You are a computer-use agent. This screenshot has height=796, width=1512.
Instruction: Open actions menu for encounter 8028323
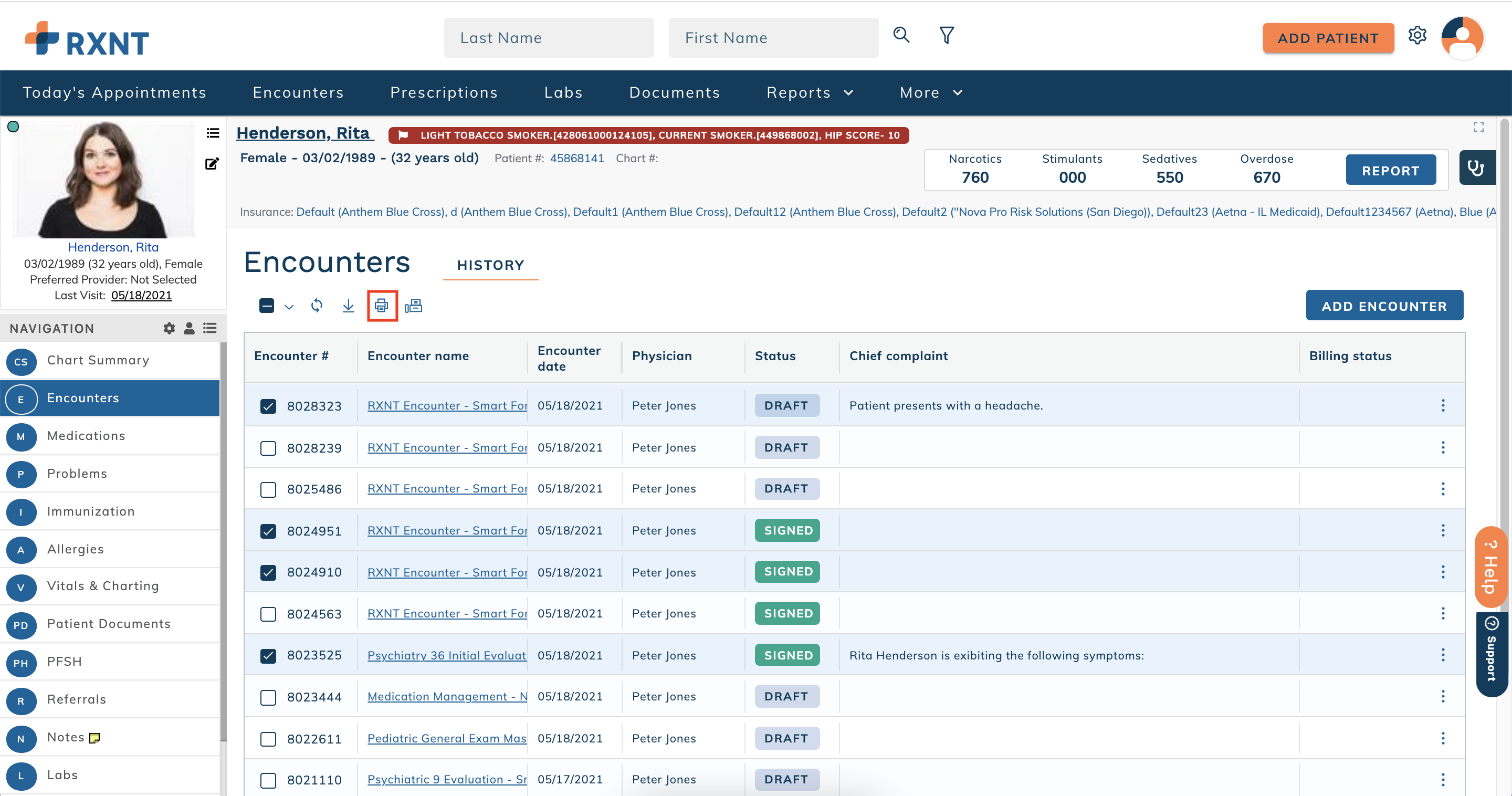[1443, 406]
